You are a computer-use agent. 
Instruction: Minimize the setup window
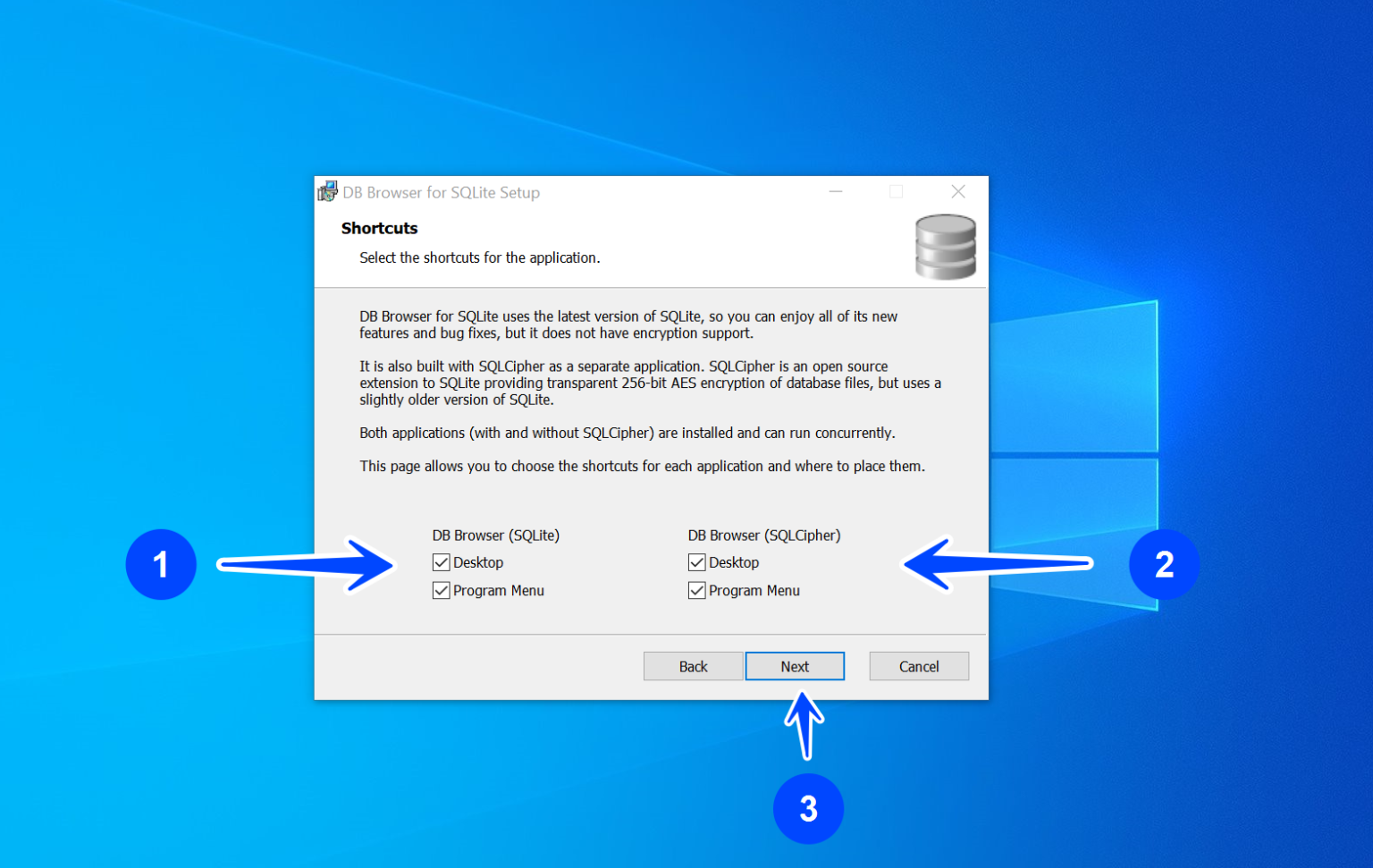[836, 191]
